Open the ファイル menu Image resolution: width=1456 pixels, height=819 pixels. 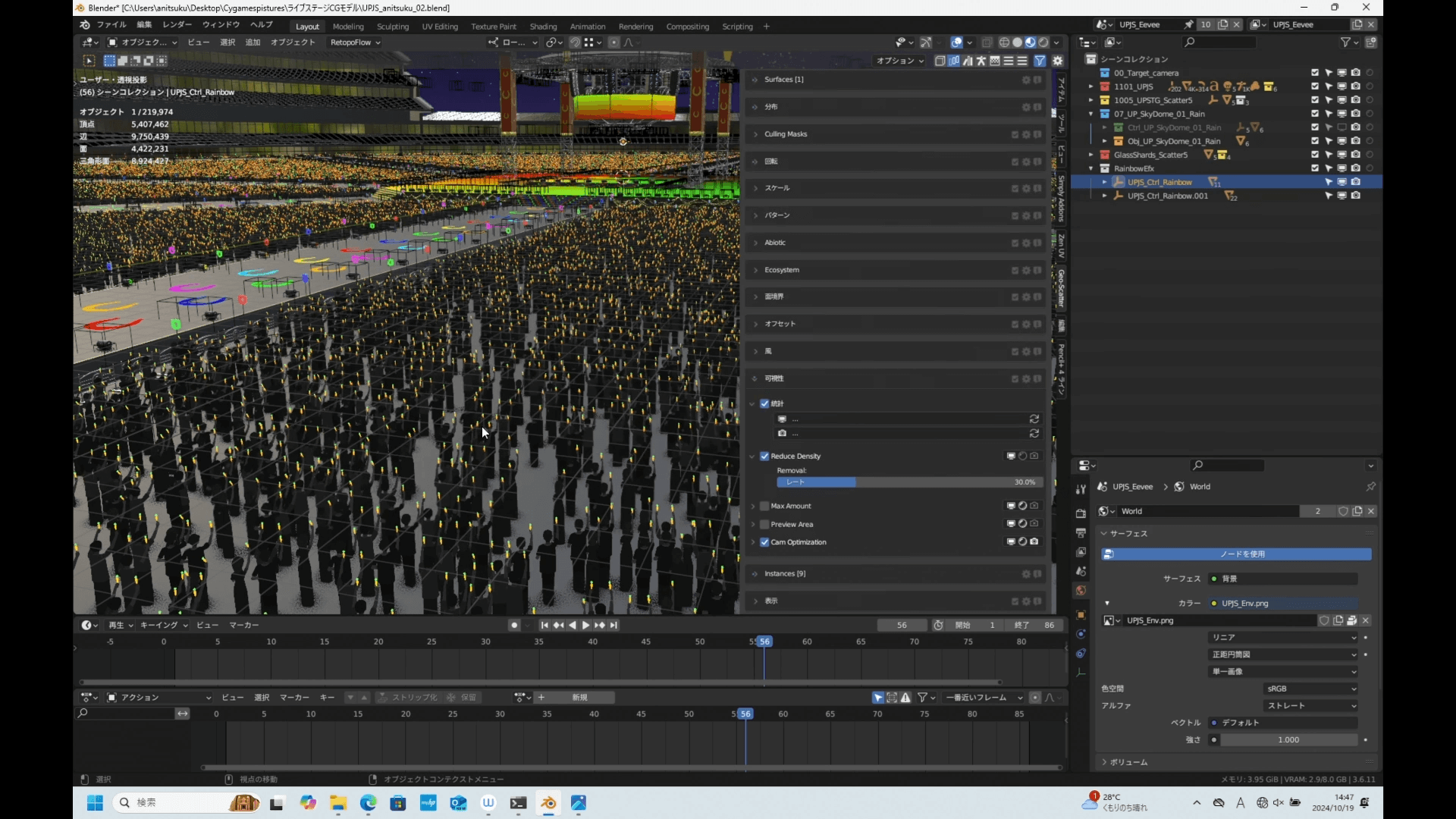pos(111,25)
